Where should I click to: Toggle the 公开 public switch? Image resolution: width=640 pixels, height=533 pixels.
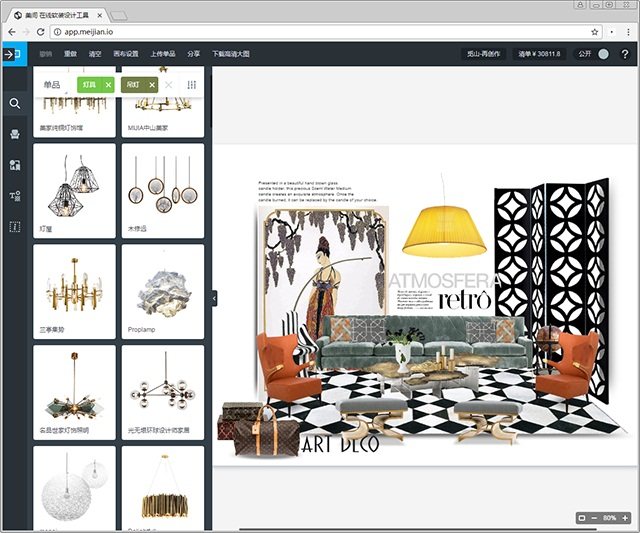(603, 54)
